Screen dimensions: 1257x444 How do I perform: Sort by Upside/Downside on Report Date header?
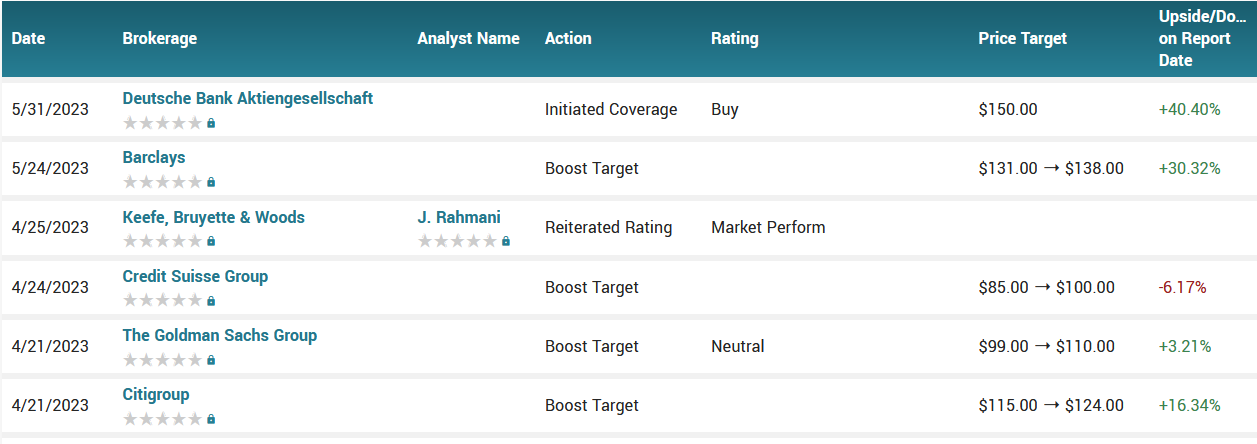tap(1202, 39)
